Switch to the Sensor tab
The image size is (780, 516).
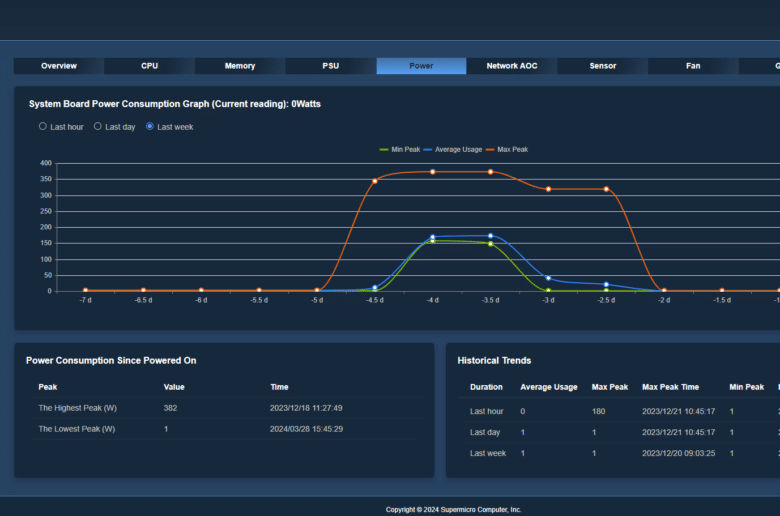602,66
